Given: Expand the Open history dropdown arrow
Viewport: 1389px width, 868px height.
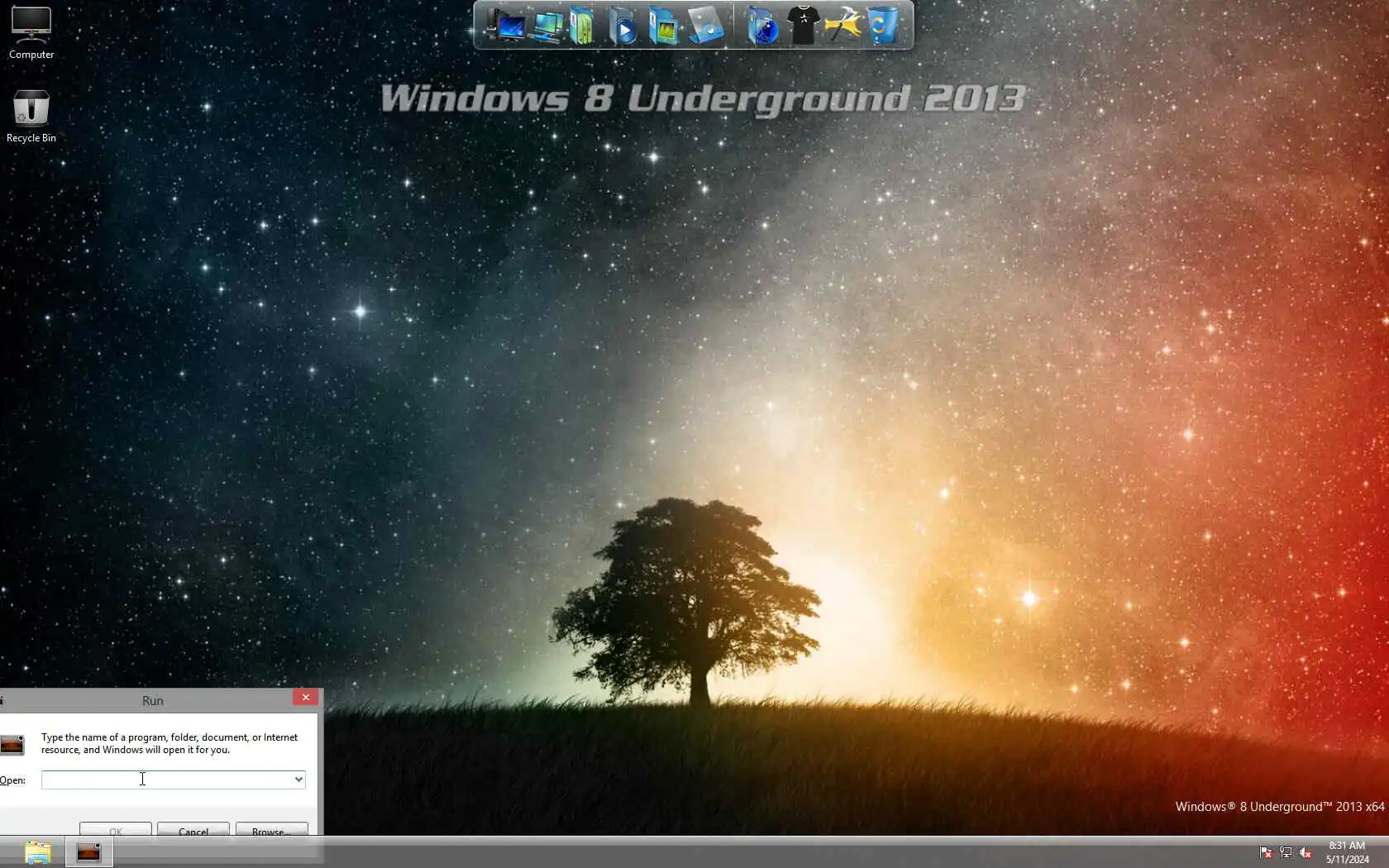Looking at the screenshot, I should pyautogui.click(x=298, y=780).
